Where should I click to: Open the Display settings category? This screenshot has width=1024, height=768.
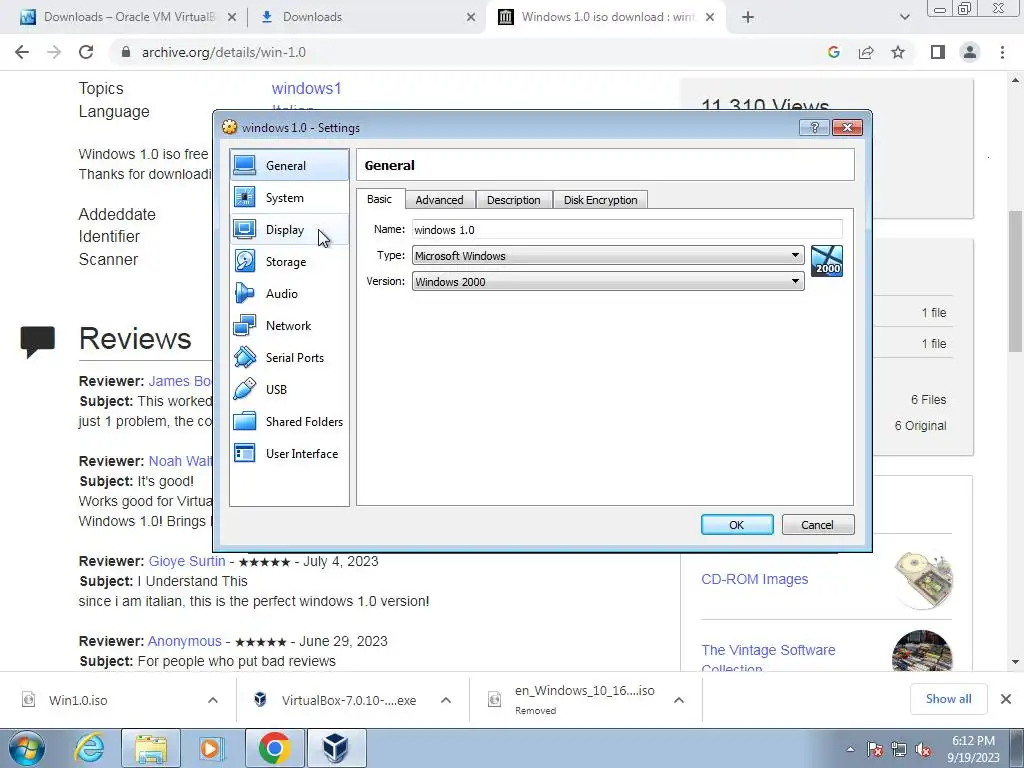point(289,229)
